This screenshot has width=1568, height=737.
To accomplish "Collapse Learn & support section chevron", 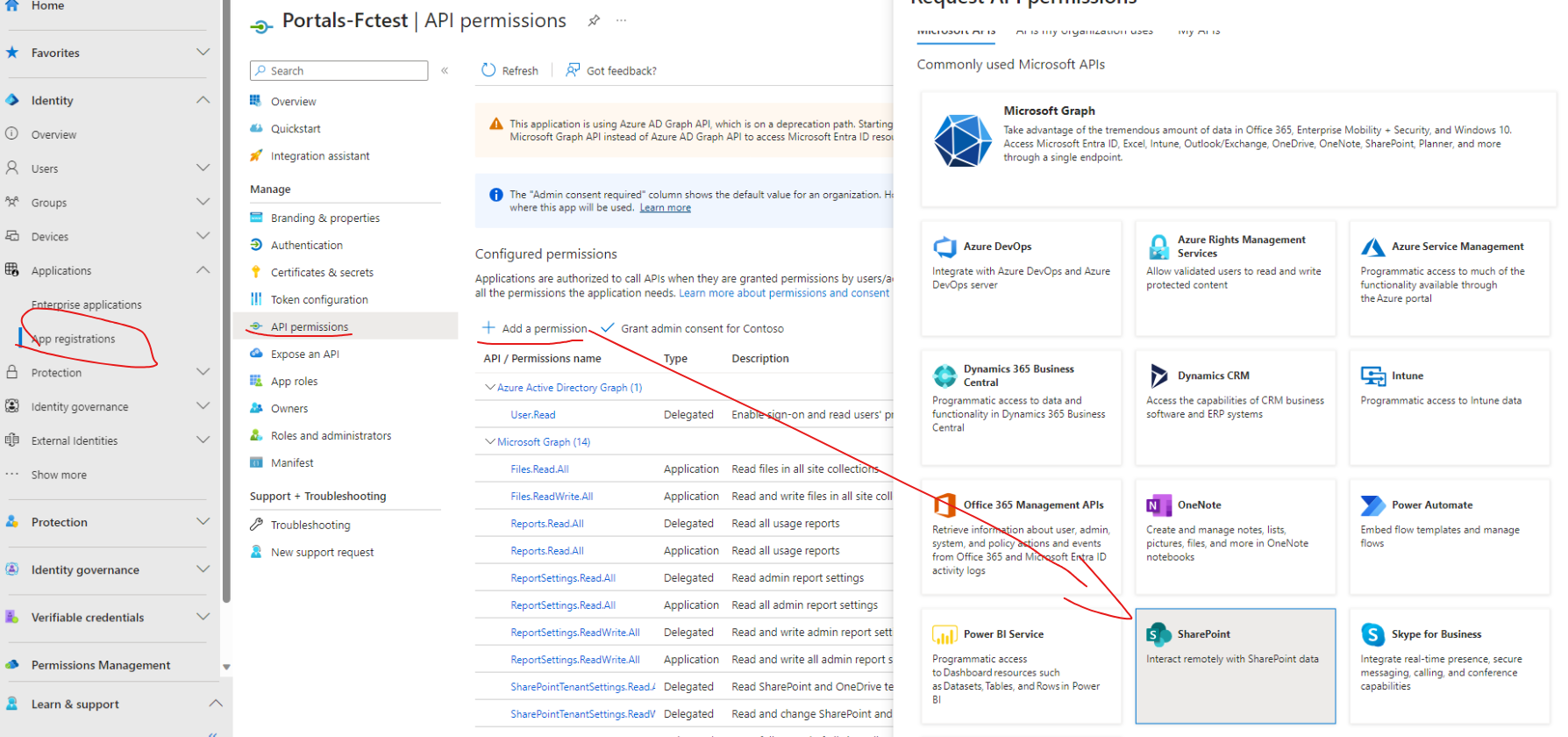I will coord(215,704).
